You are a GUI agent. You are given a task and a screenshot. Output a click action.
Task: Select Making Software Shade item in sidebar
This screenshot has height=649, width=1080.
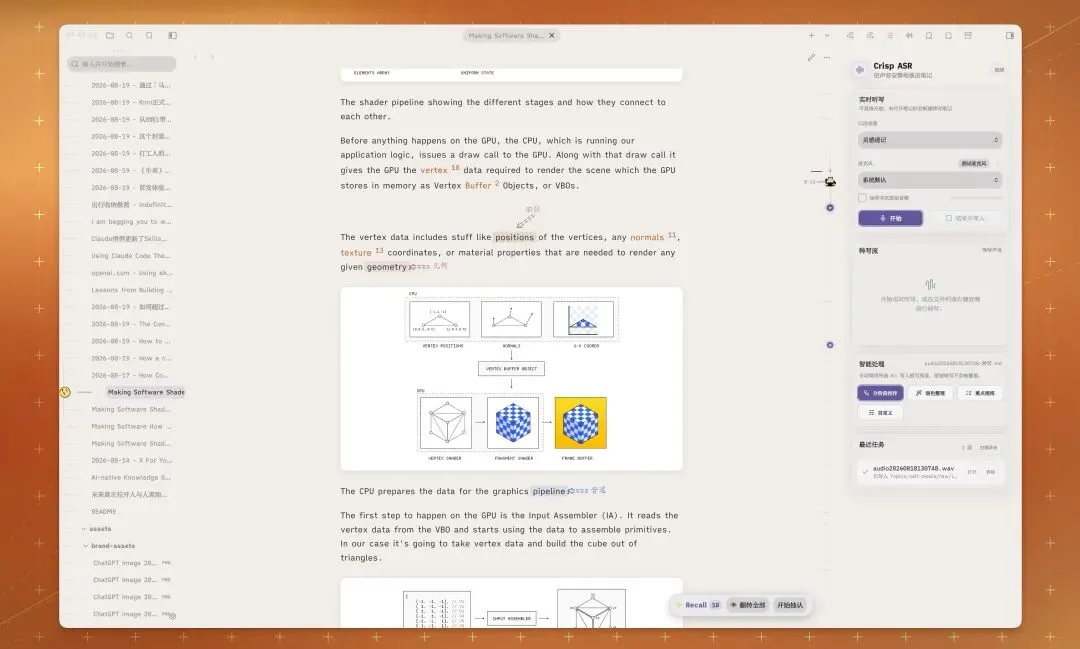(145, 392)
